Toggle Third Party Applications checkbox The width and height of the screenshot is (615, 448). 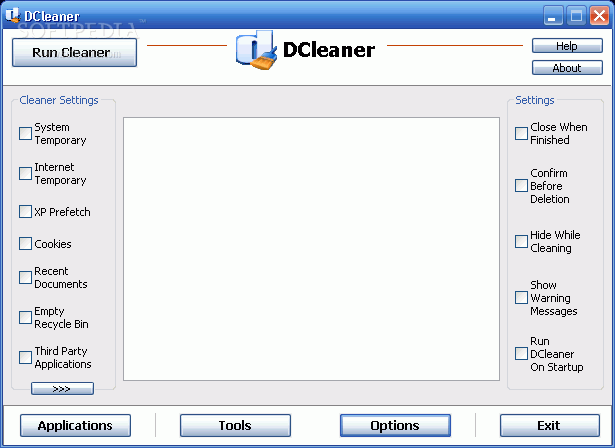click(x=25, y=357)
